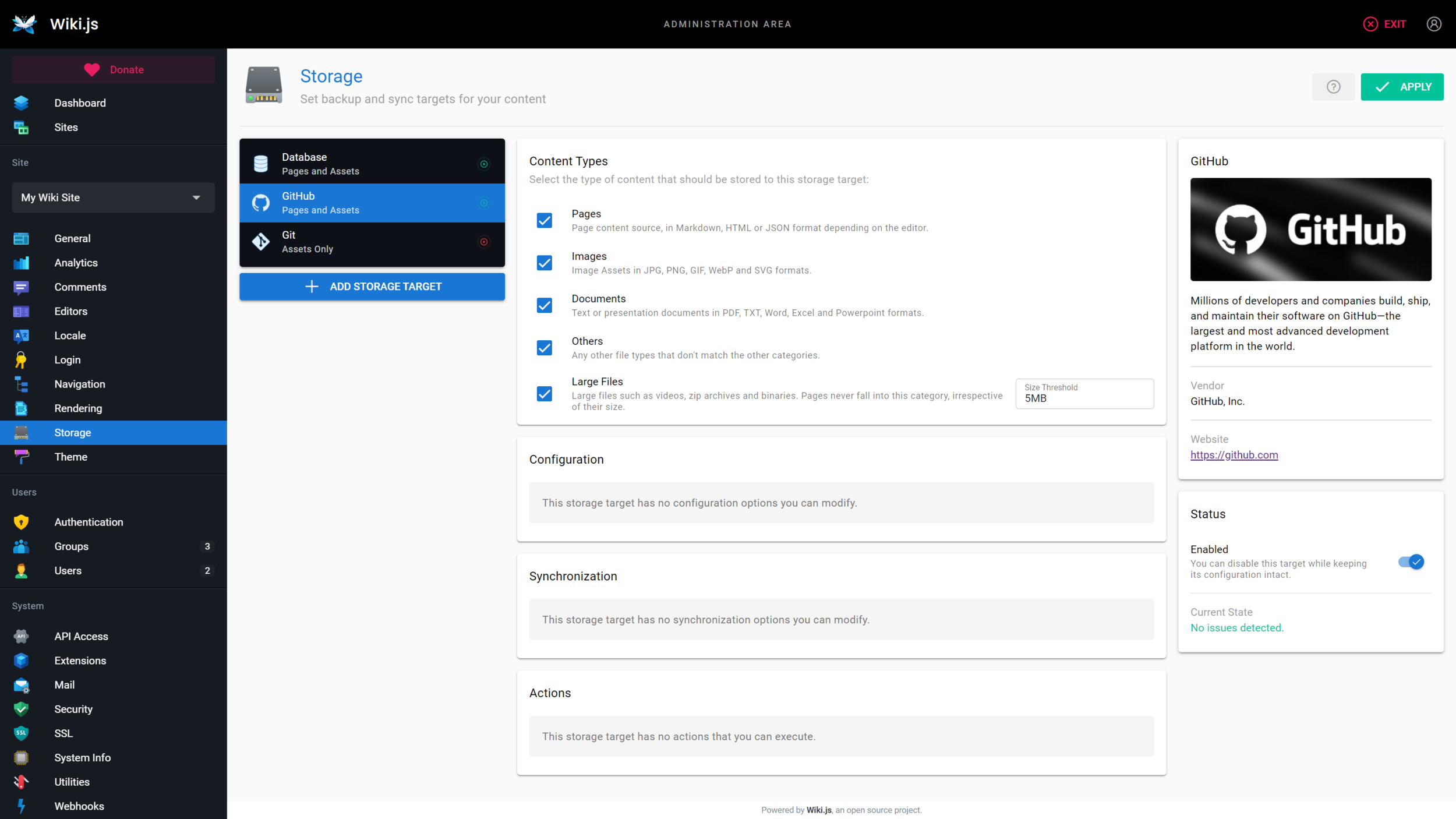The width and height of the screenshot is (1456, 819).
Task: Go to the Security sidebar section
Action: pos(73,709)
